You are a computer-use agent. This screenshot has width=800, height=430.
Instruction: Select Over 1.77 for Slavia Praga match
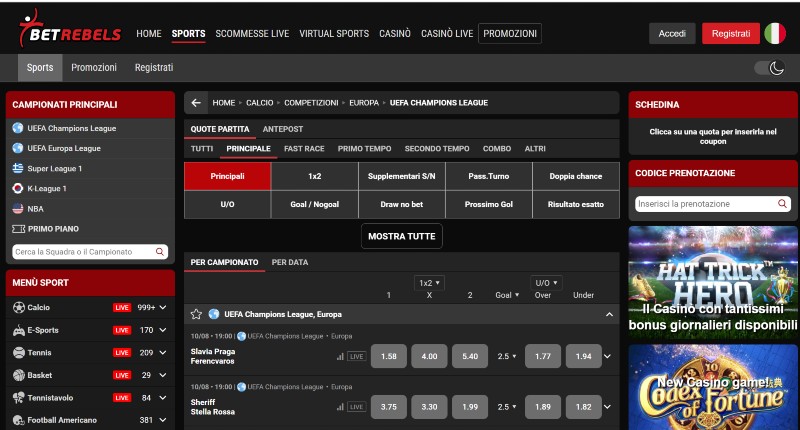pyautogui.click(x=543, y=357)
